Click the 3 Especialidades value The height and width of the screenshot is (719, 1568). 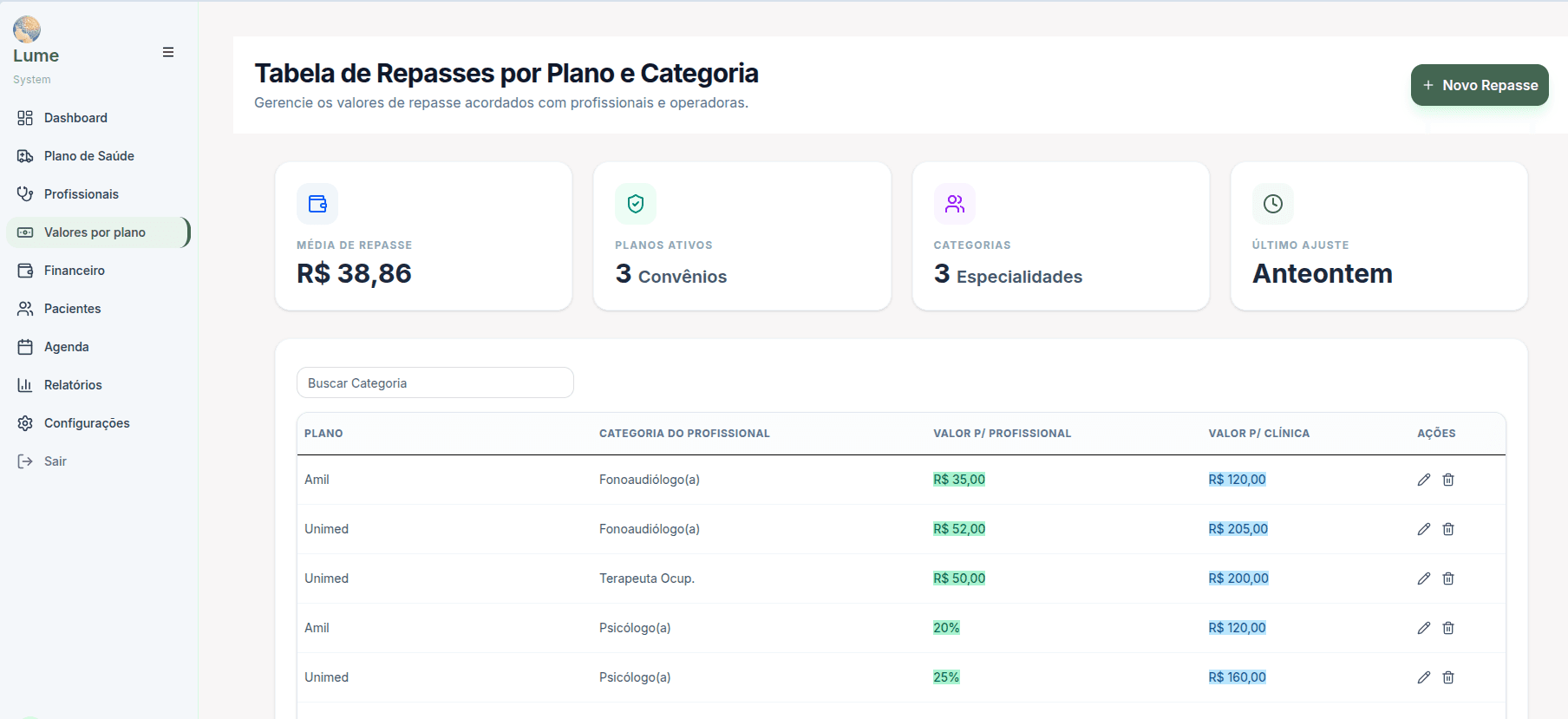1008,275
